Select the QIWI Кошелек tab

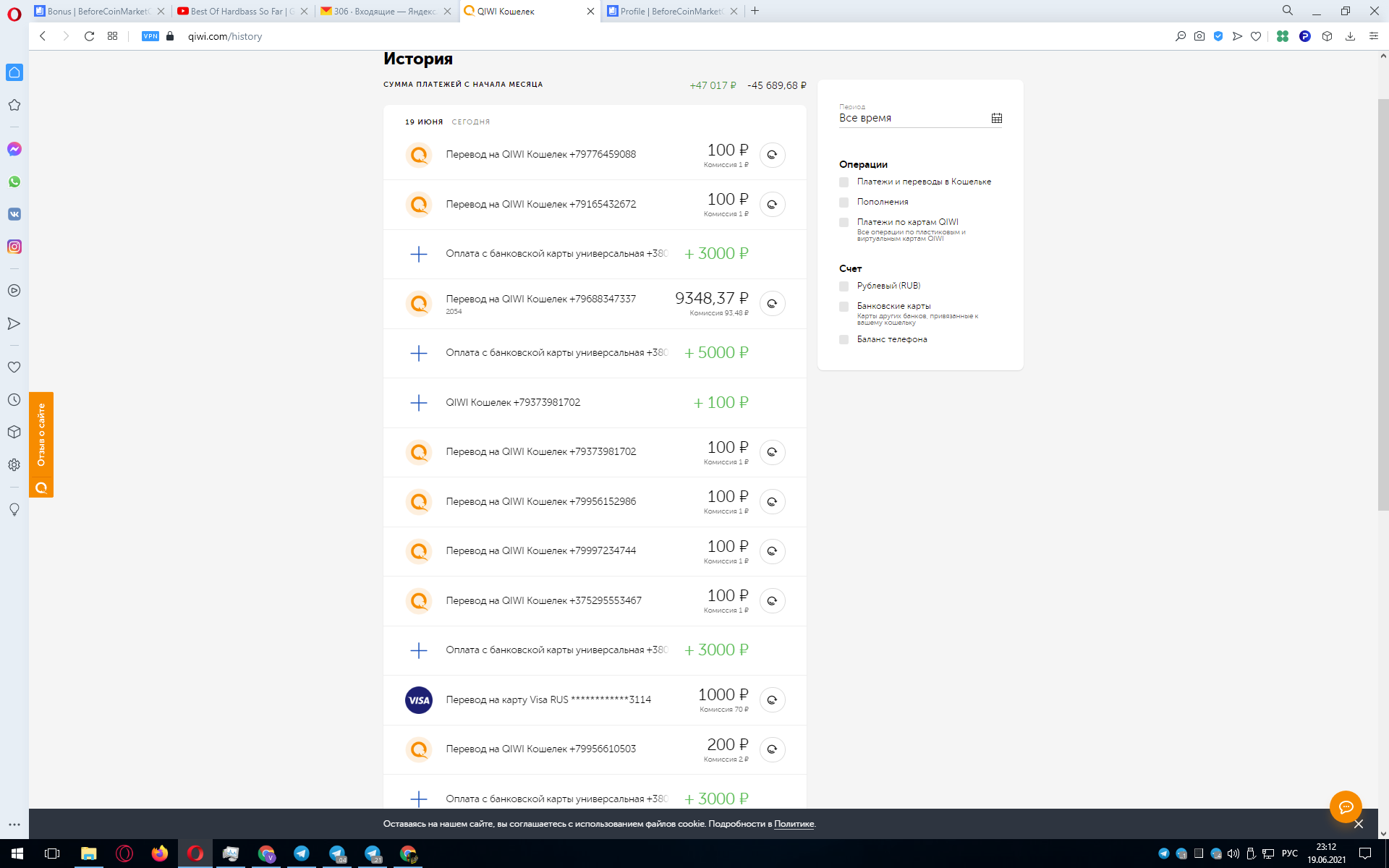528,11
